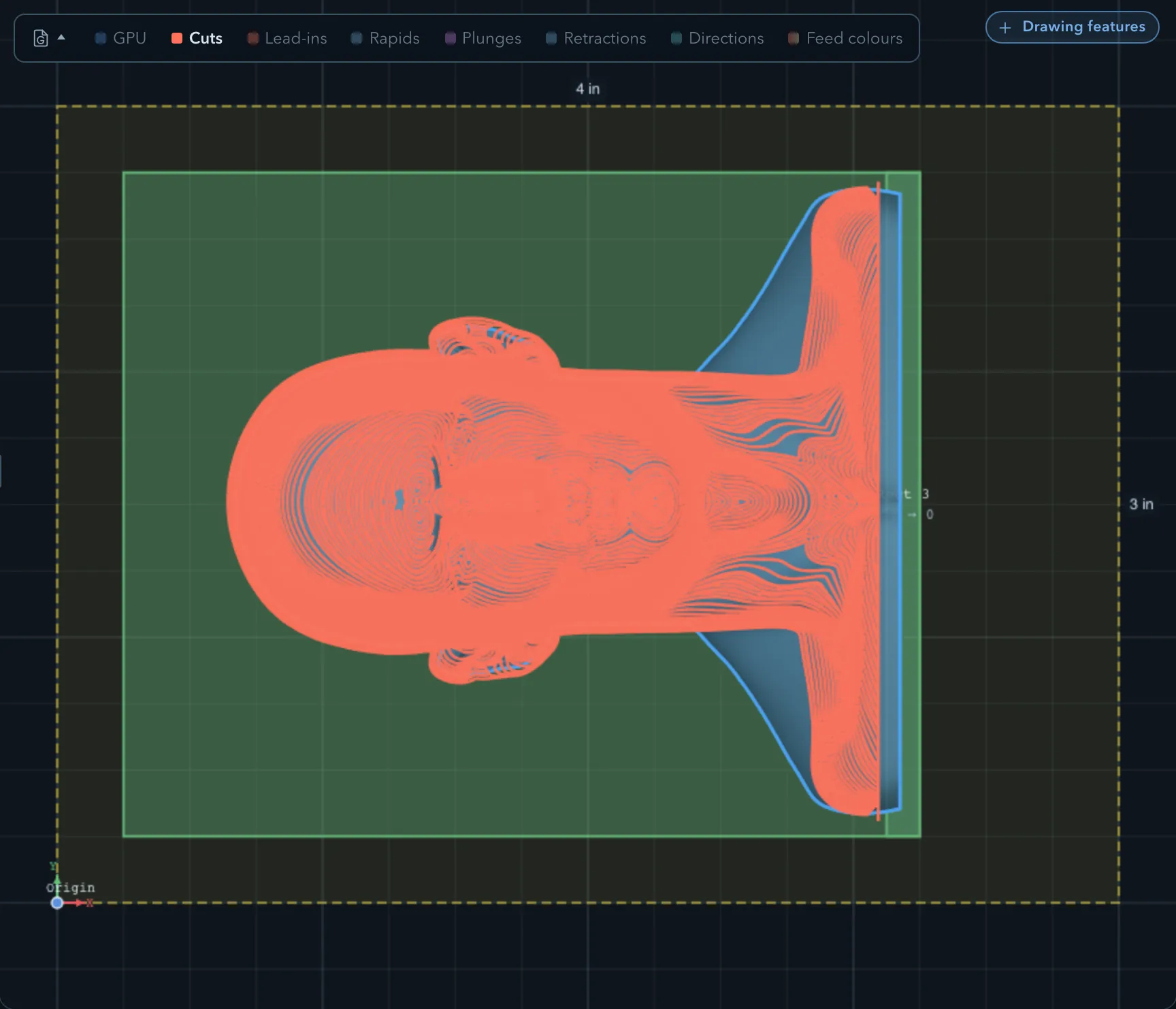
Task: Show Plunges in the preview
Action: 483,38
